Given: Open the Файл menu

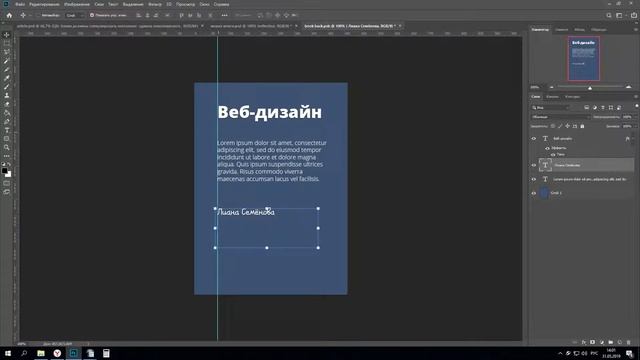Looking at the screenshot, I should pos(20,4).
